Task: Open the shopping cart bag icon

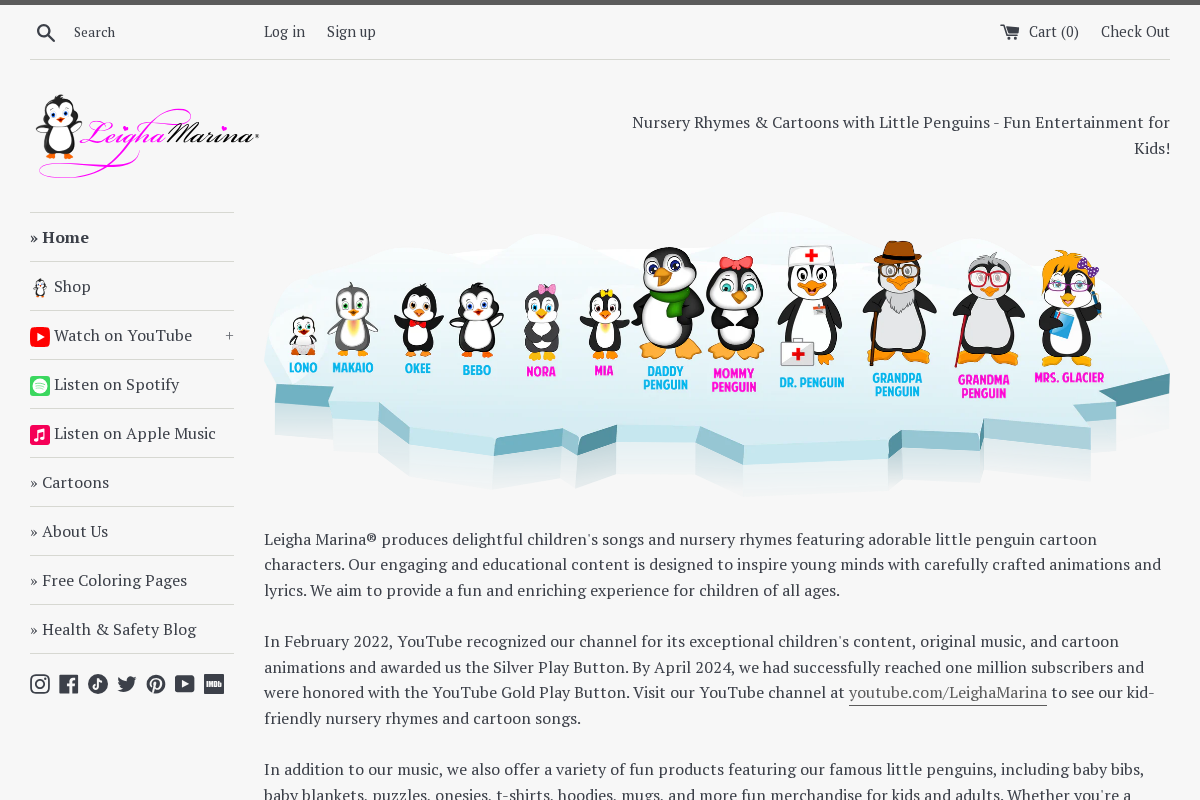Action: [x=1010, y=31]
